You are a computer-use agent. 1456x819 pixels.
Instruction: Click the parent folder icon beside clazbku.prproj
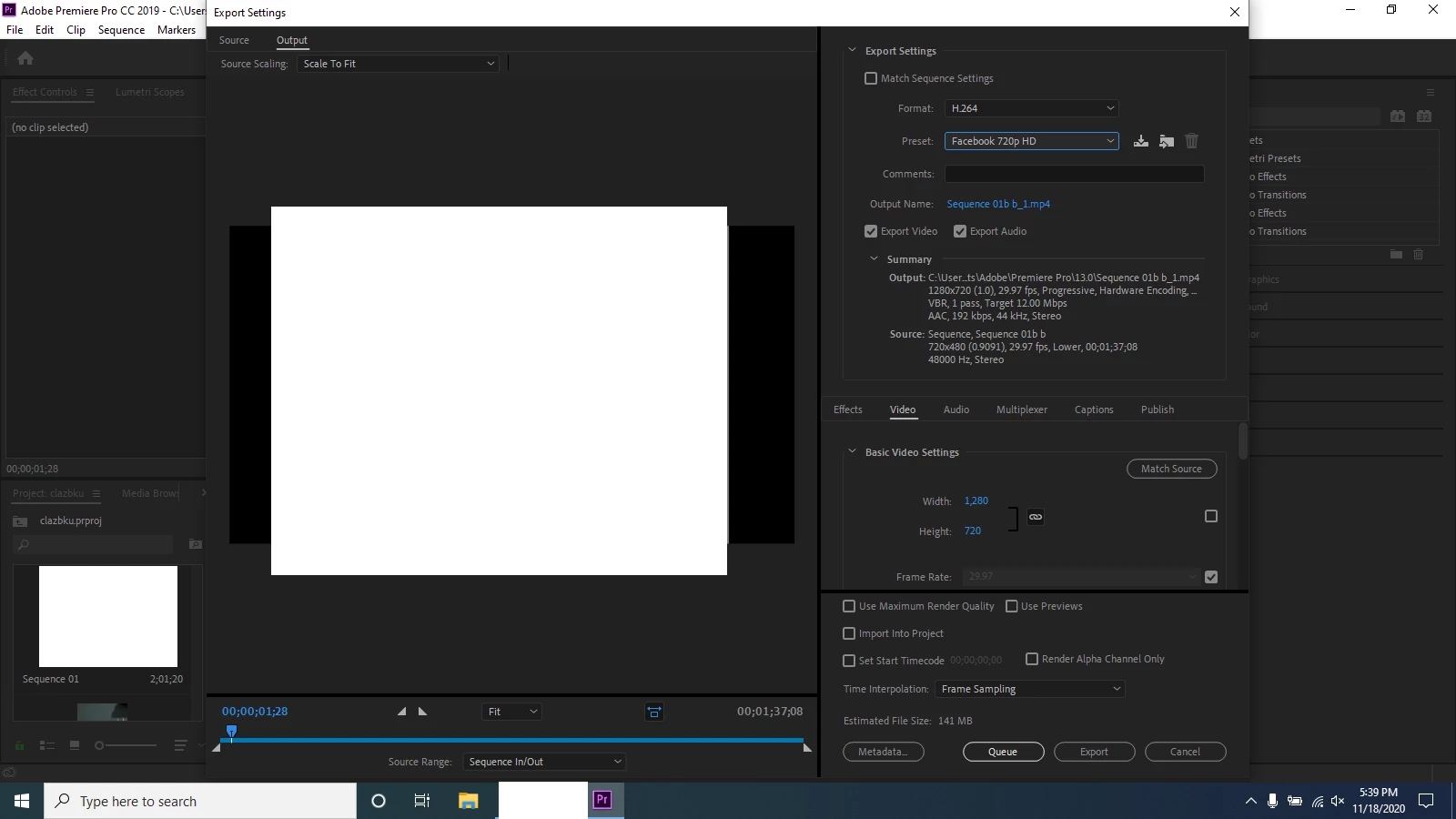point(20,521)
